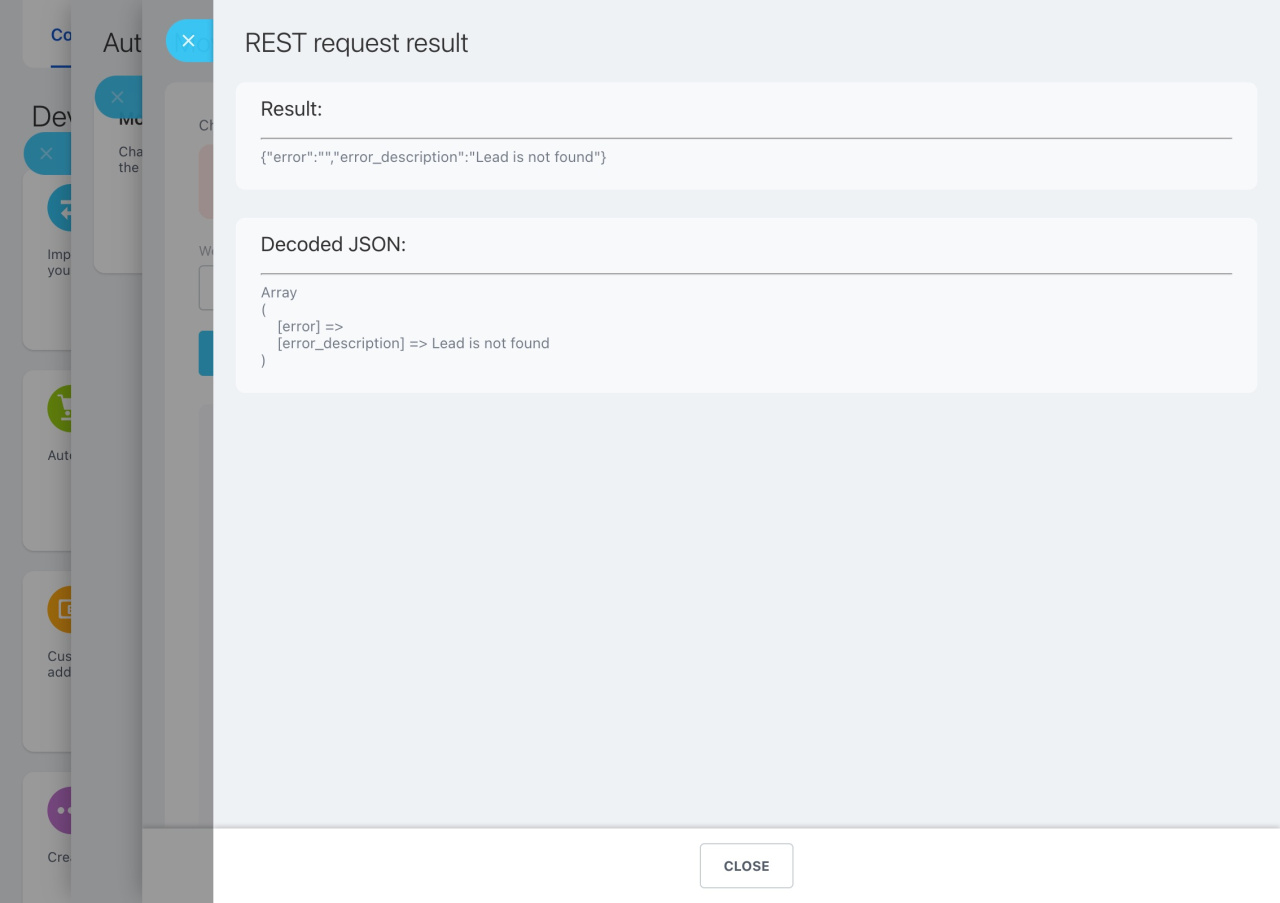Click the green shopping cart icon
1280x903 pixels.
click(60, 408)
